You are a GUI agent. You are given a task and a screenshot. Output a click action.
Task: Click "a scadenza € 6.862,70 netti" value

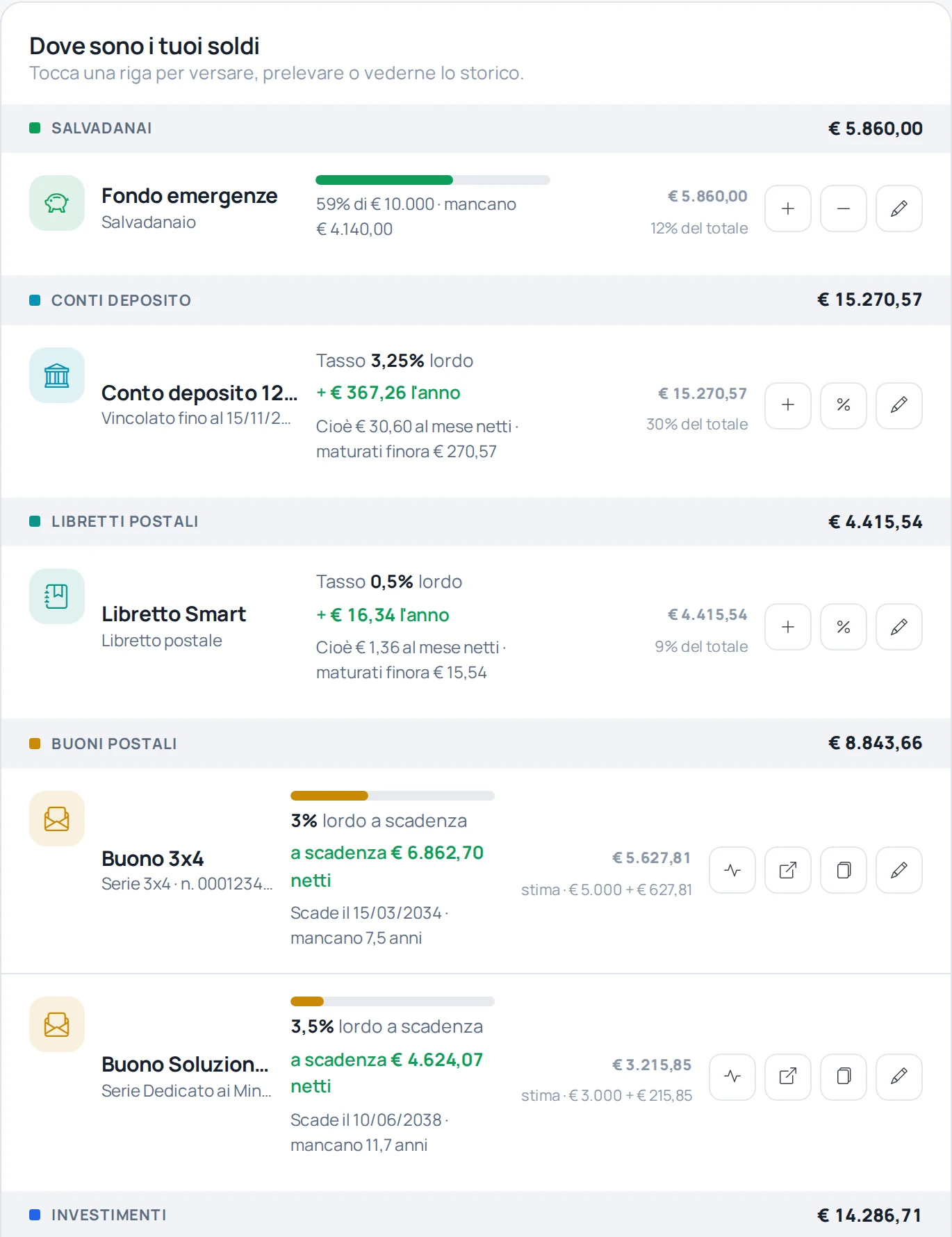coord(387,867)
